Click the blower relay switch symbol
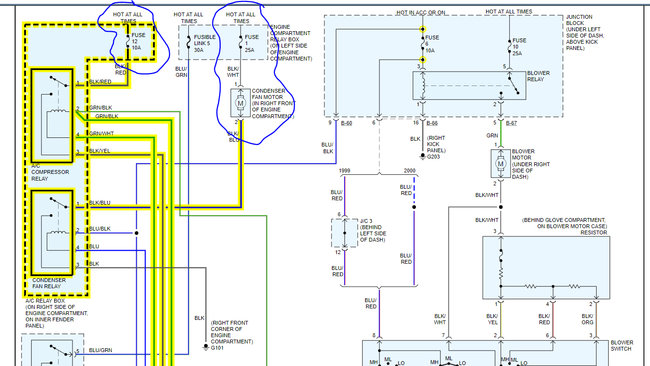The height and width of the screenshot is (366, 650). (469, 85)
